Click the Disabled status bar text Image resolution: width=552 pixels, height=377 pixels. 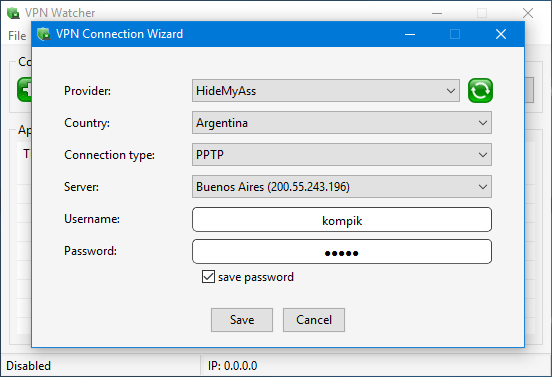(29, 366)
